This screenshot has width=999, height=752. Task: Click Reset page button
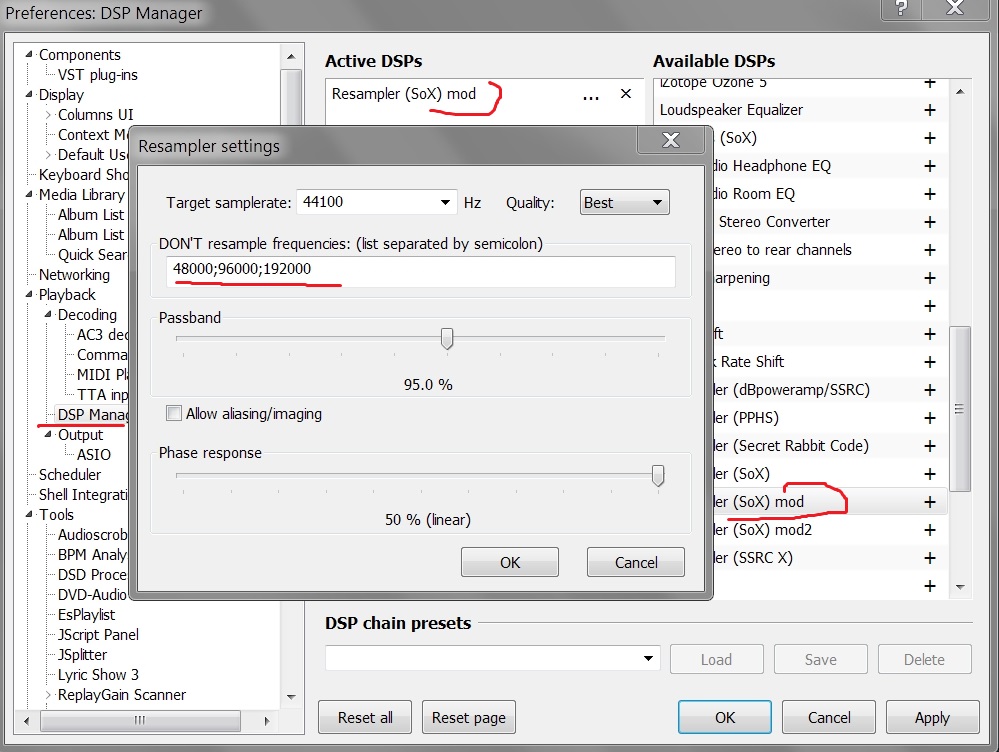point(469,718)
